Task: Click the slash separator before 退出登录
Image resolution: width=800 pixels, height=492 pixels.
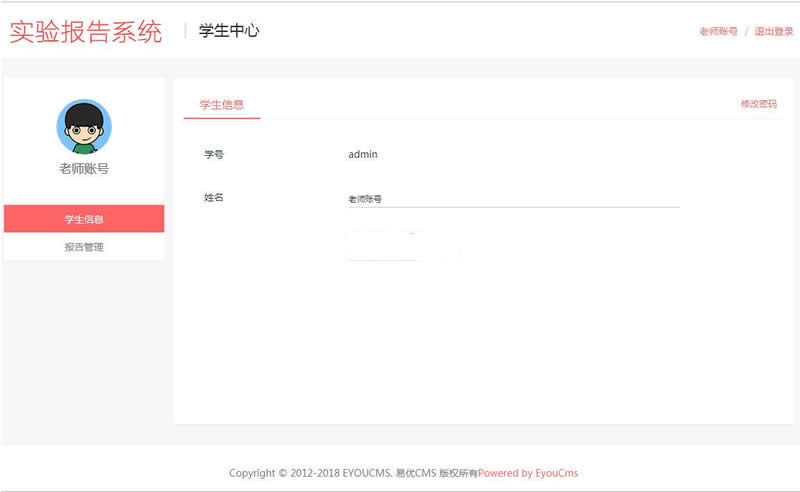Action: click(x=746, y=32)
